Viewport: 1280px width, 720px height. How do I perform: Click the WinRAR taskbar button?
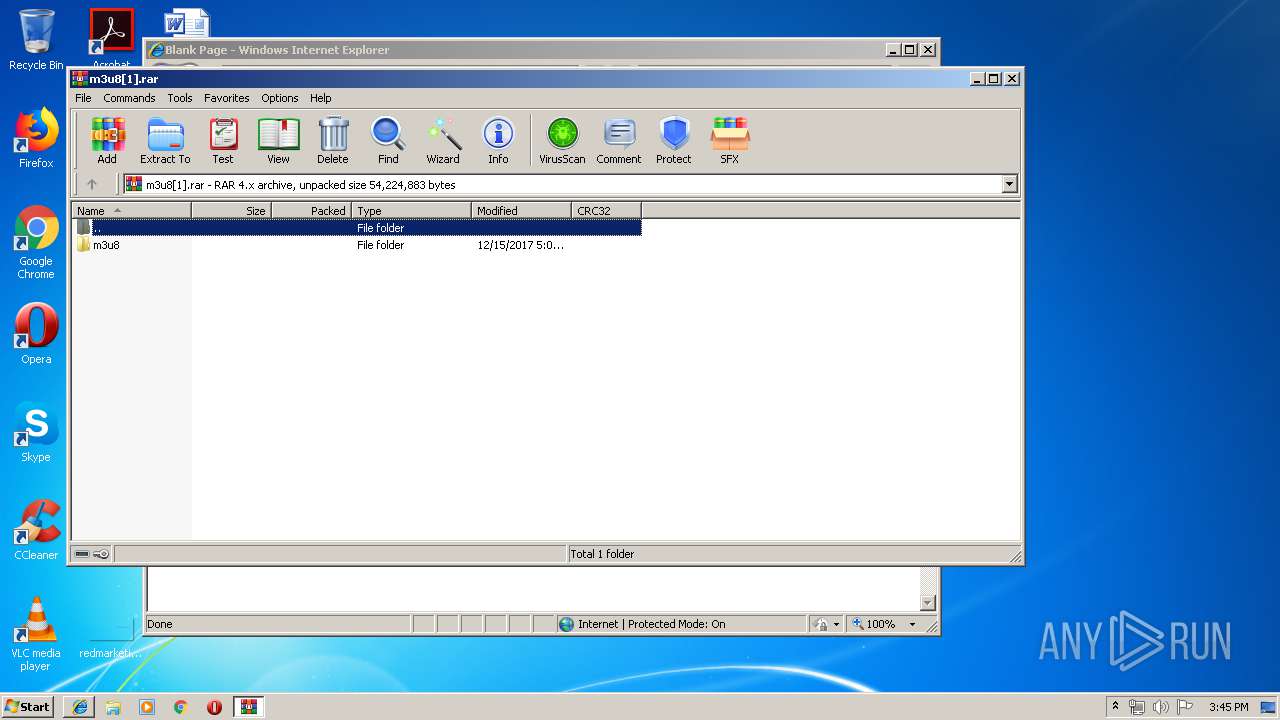pyautogui.click(x=249, y=707)
